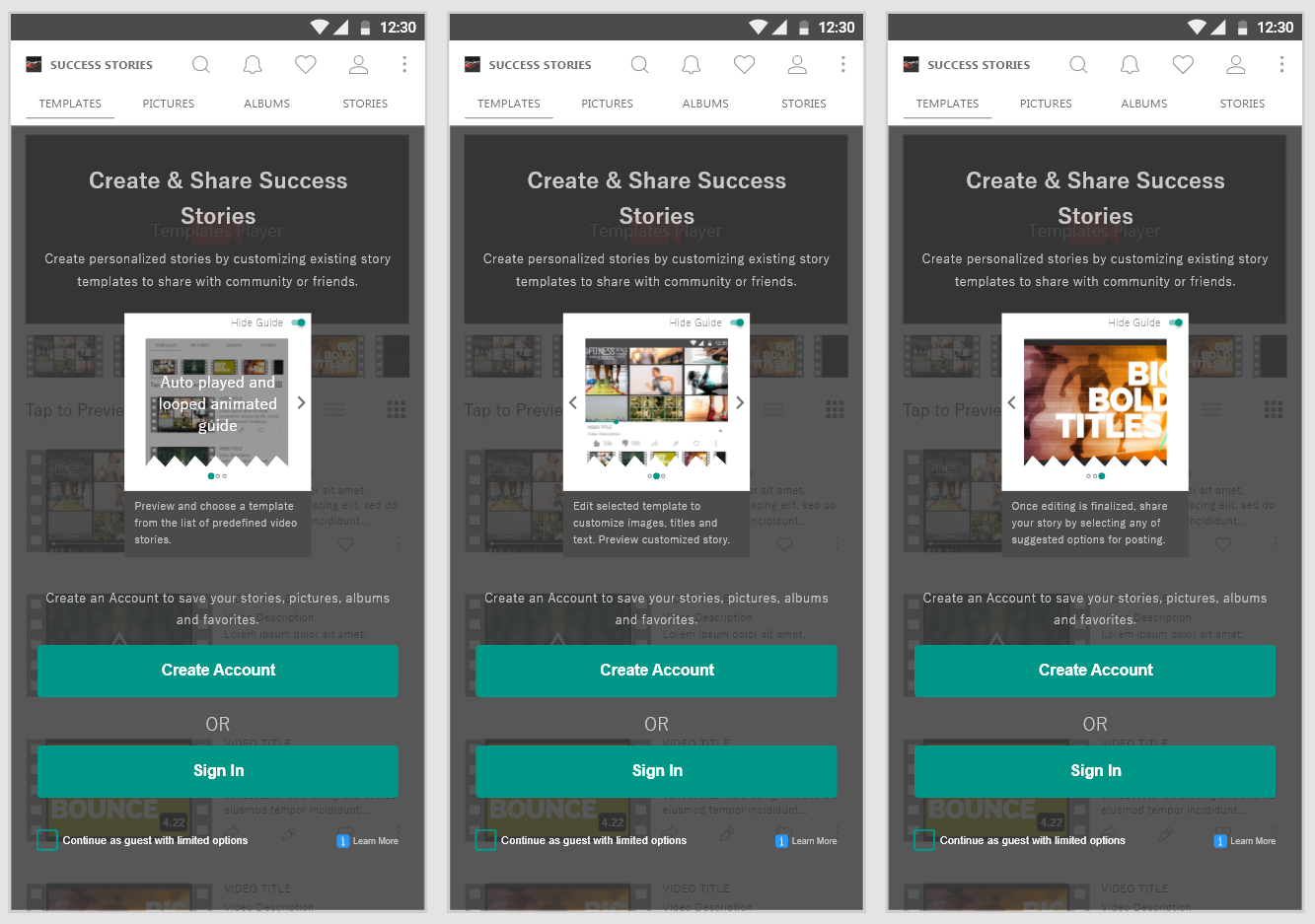This screenshot has width=1315, height=924.
Task: Tap Sign In on the first phone
Action: [218, 771]
